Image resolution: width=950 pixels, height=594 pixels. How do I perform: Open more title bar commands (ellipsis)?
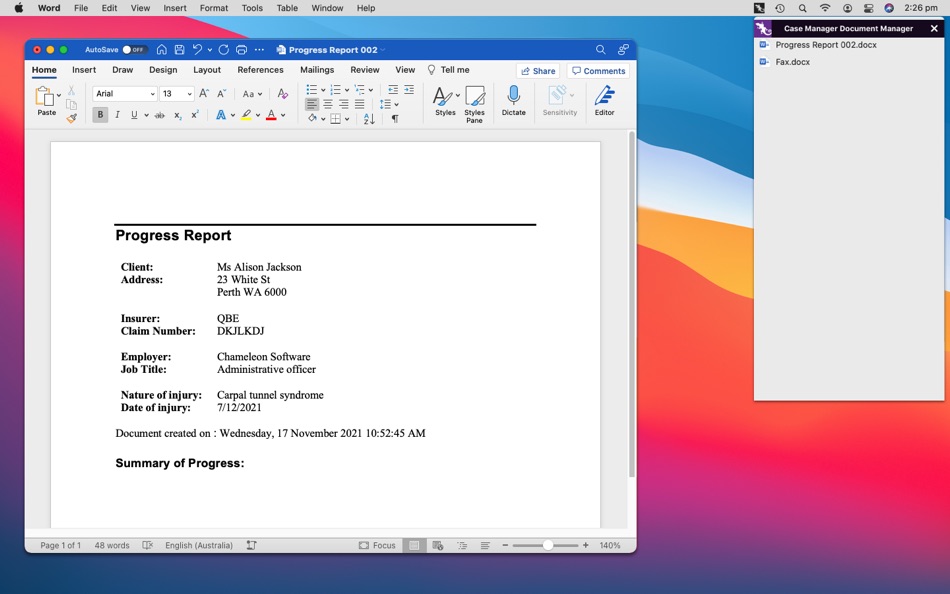click(259, 50)
